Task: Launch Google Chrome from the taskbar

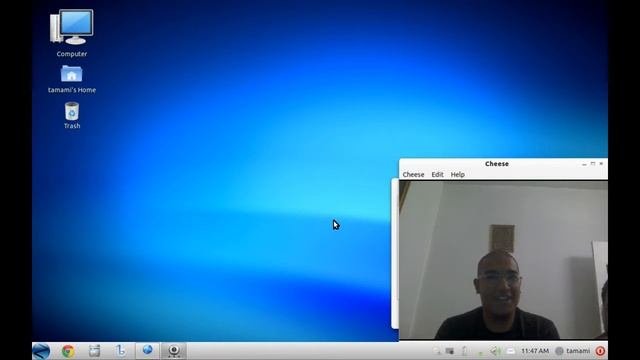Action: [68, 351]
